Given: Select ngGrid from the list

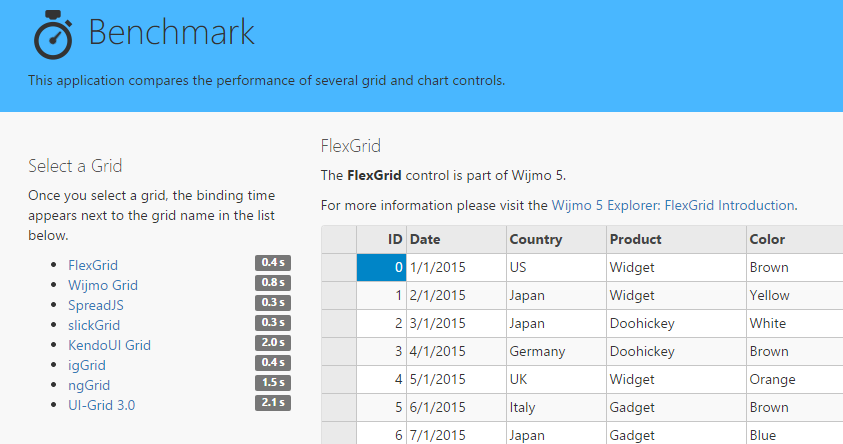Looking at the screenshot, I should click(89, 385).
